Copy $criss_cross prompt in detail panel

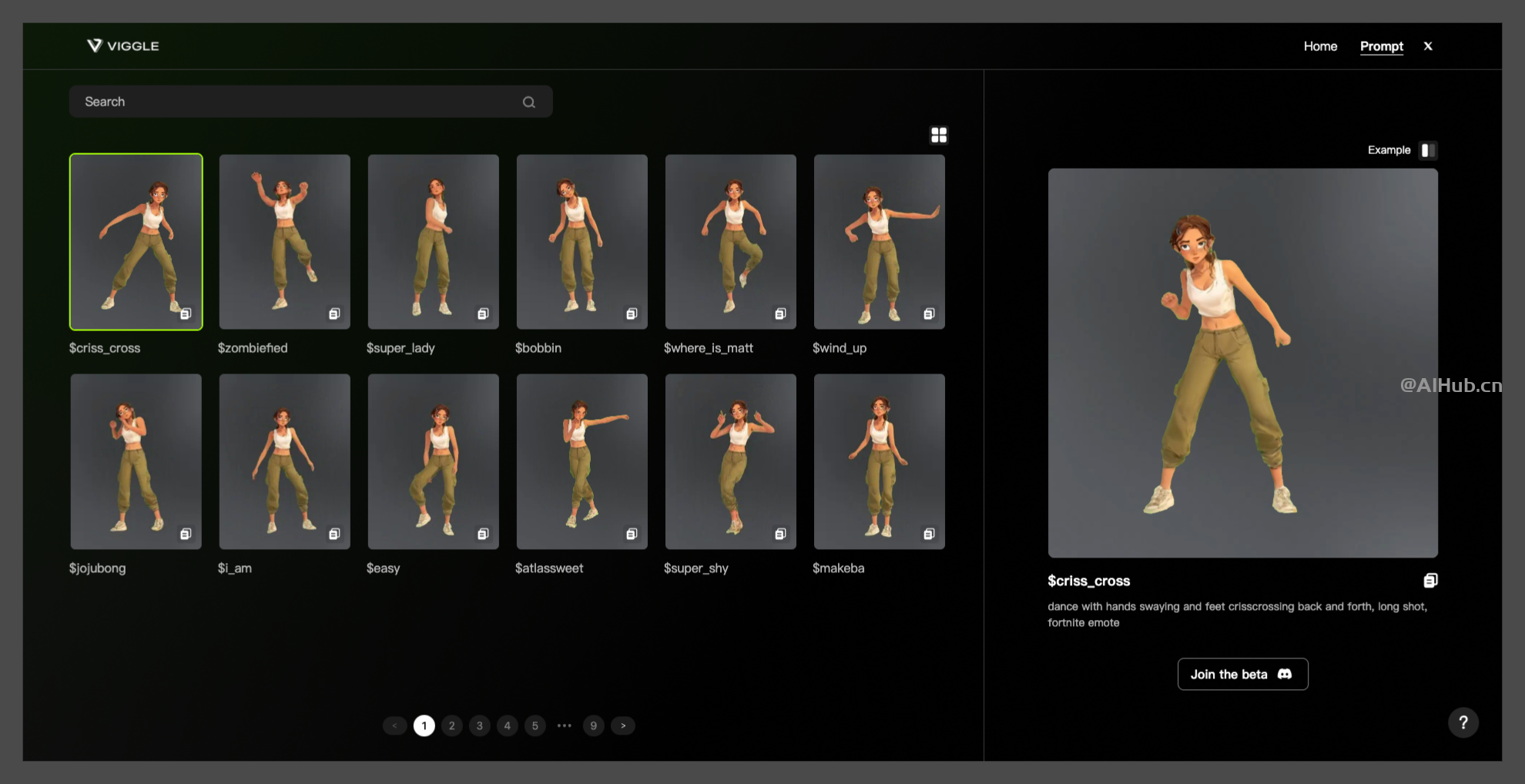1430,581
